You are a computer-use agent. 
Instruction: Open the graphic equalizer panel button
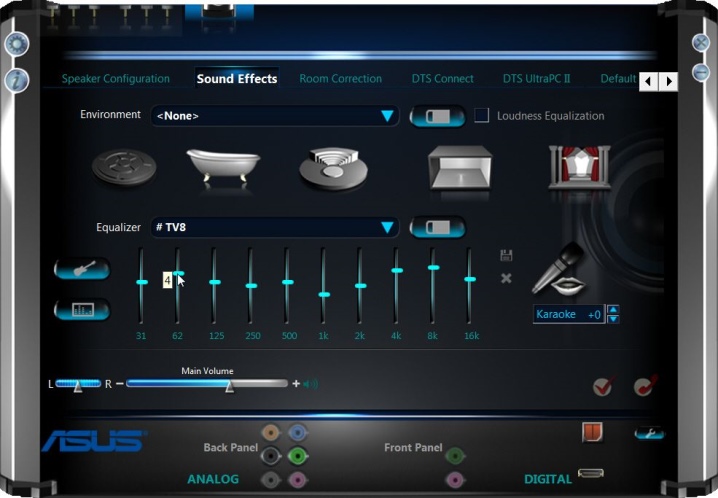click(82, 310)
